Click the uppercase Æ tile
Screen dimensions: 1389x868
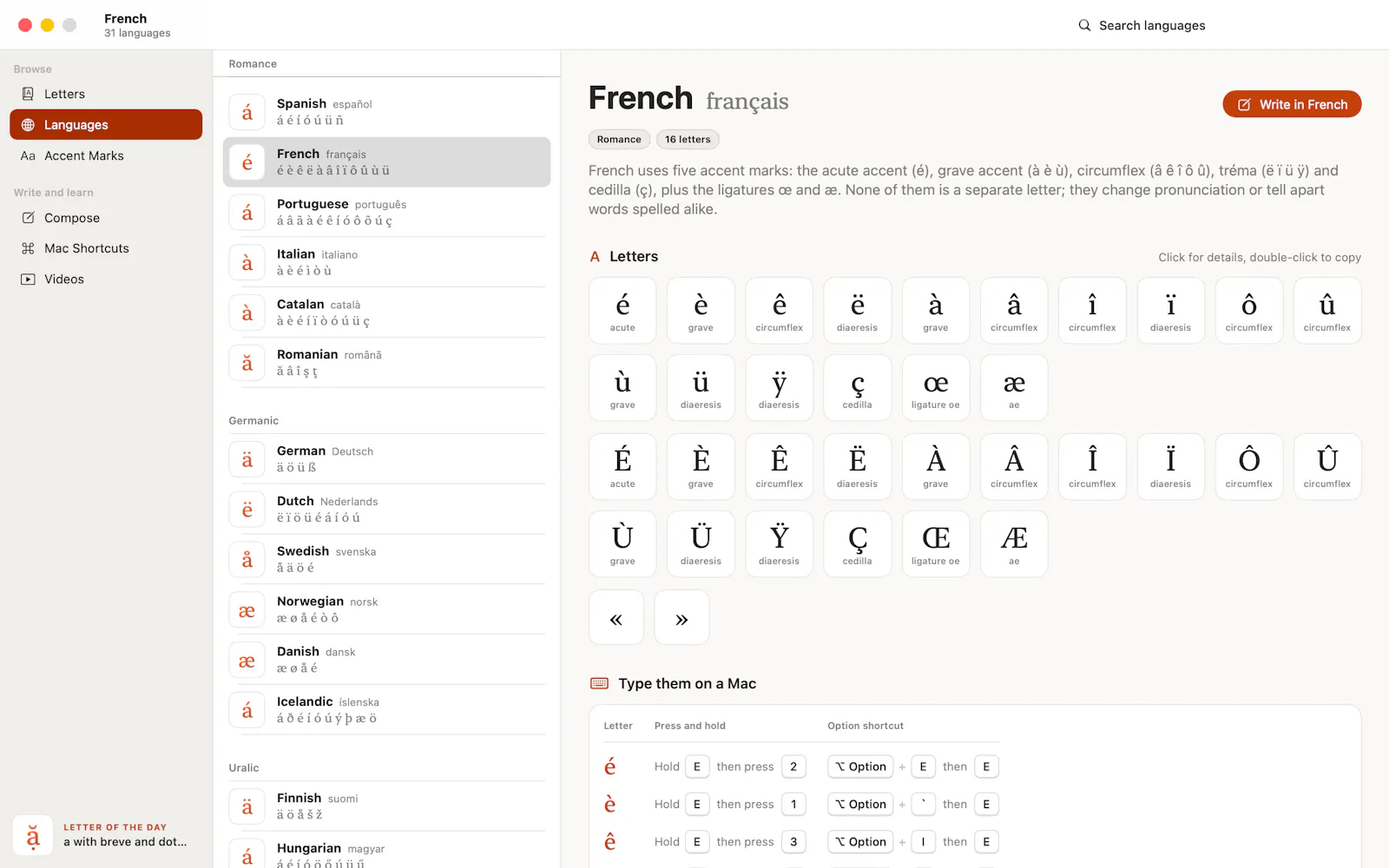[1014, 544]
